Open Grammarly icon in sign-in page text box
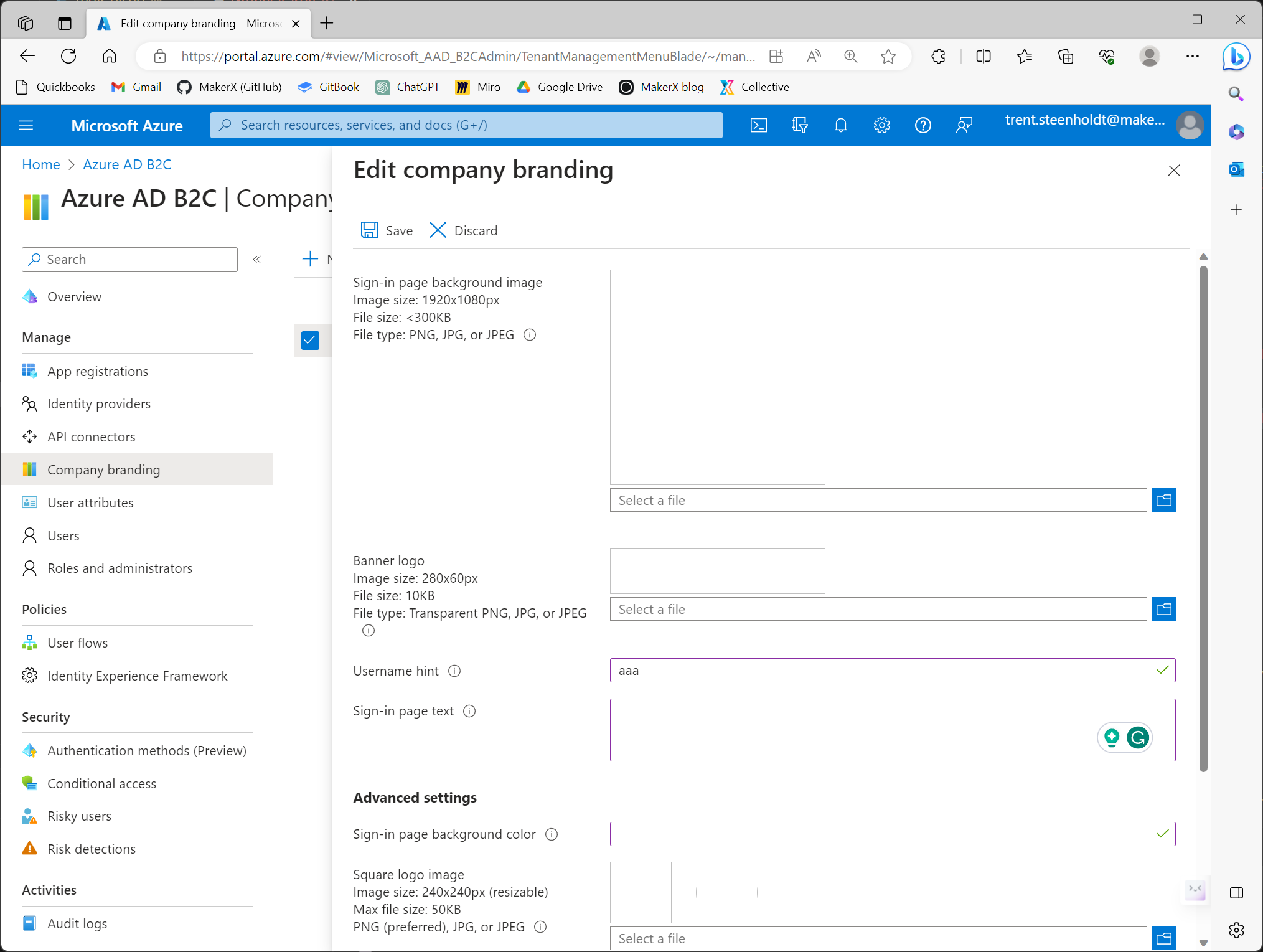This screenshot has height=952, width=1263. 1139,738
